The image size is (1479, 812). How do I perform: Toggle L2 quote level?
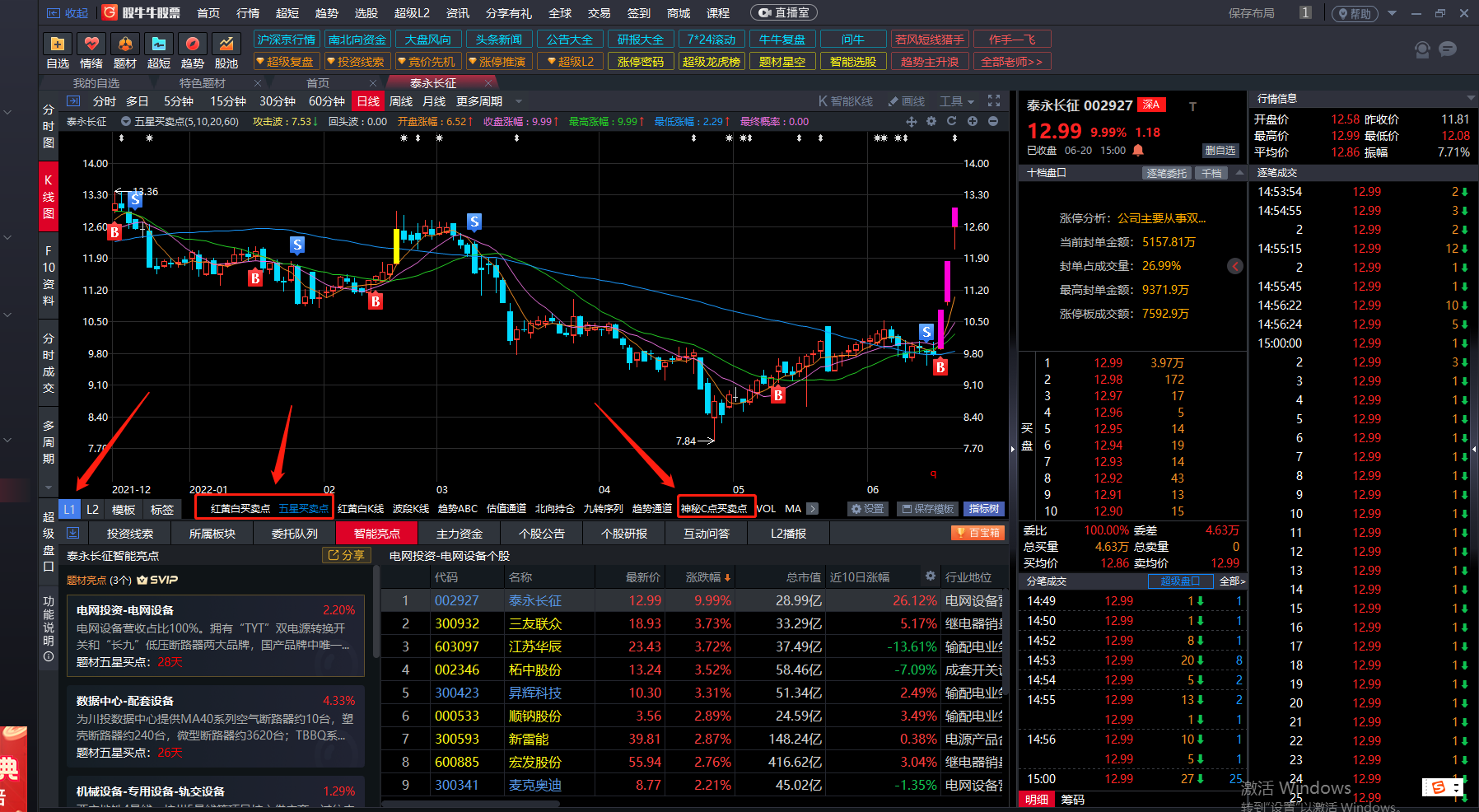point(93,509)
